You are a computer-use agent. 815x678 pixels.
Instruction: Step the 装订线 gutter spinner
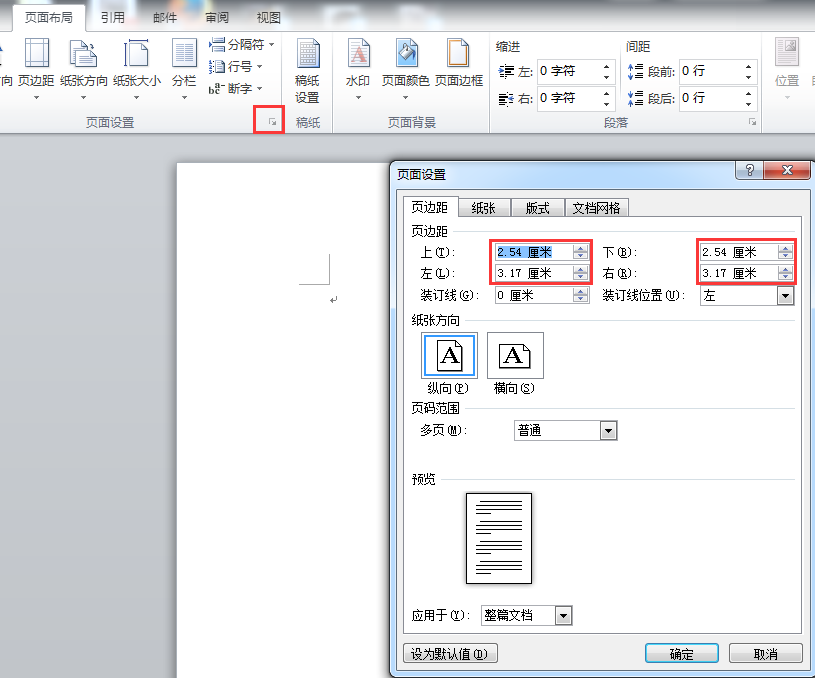click(x=580, y=295)
